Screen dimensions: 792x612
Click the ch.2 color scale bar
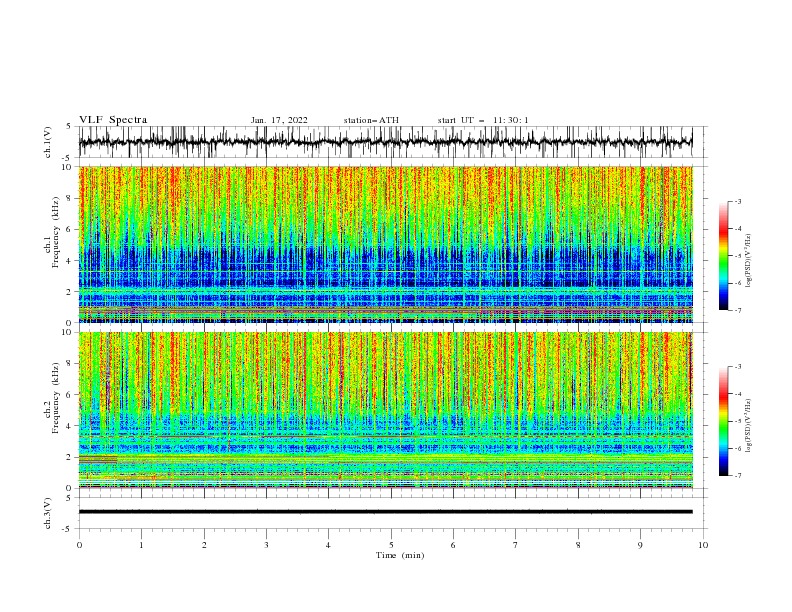pos(723,421)
